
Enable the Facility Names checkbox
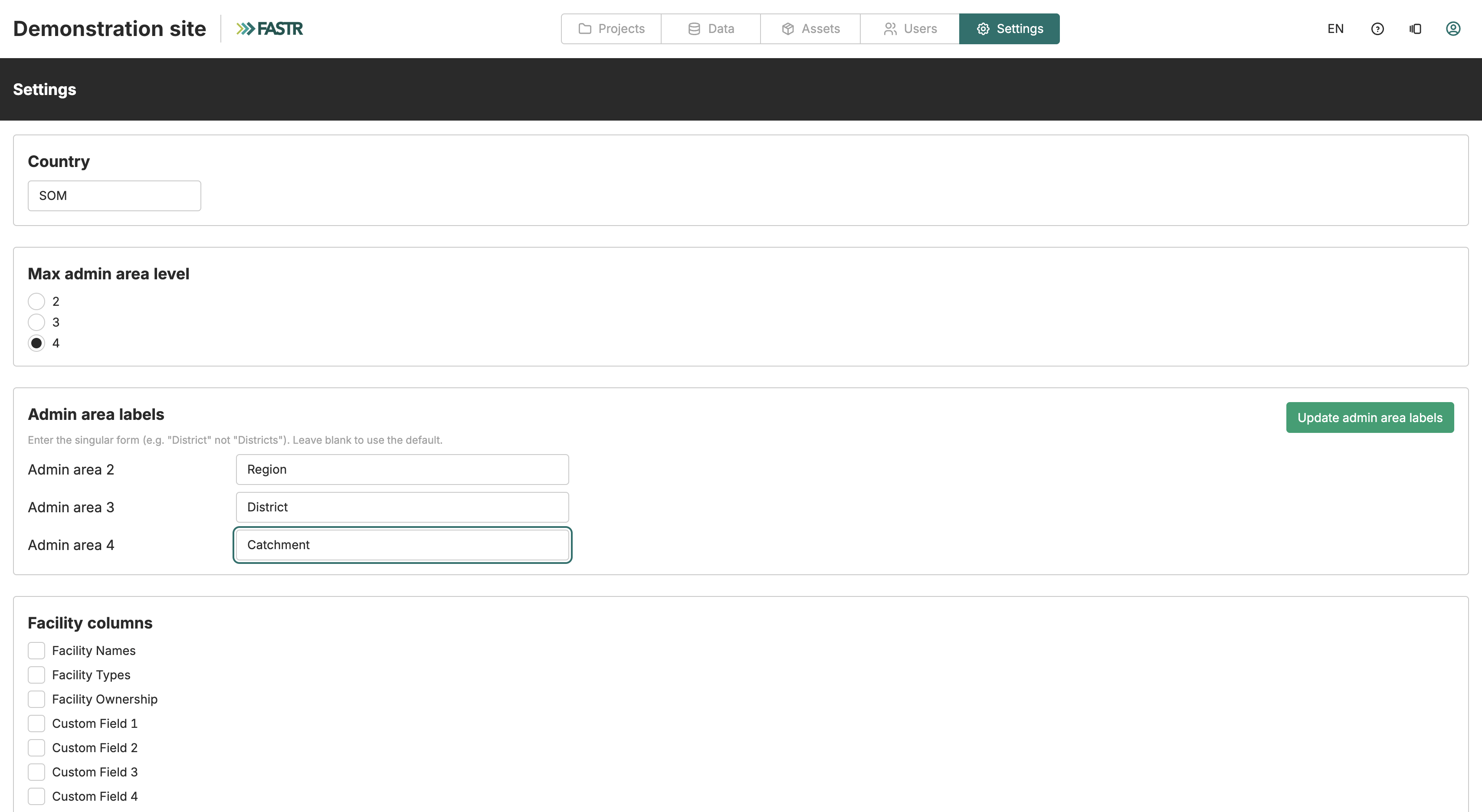point(36,650)
